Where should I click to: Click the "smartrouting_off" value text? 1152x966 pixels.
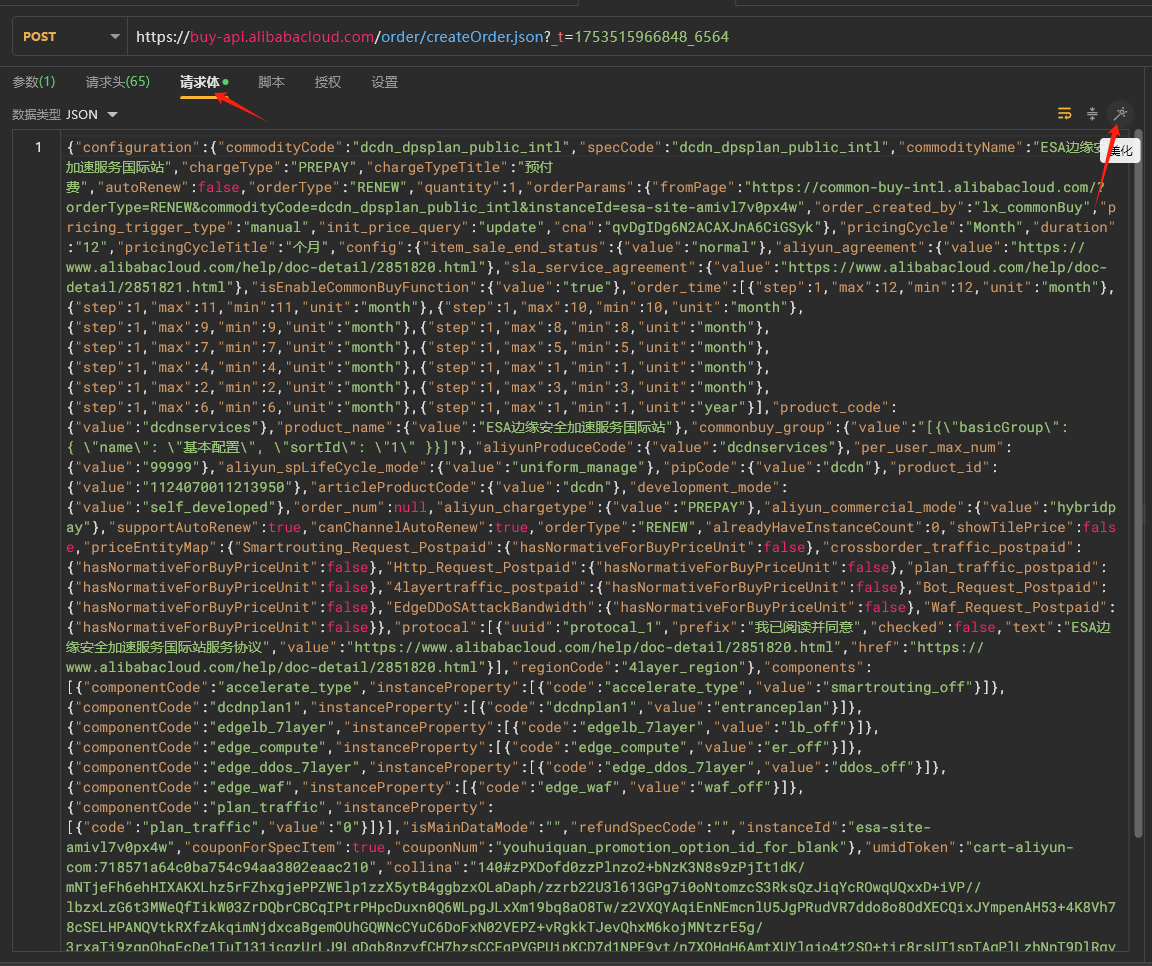pyautogui.click(x=901, y=688)
